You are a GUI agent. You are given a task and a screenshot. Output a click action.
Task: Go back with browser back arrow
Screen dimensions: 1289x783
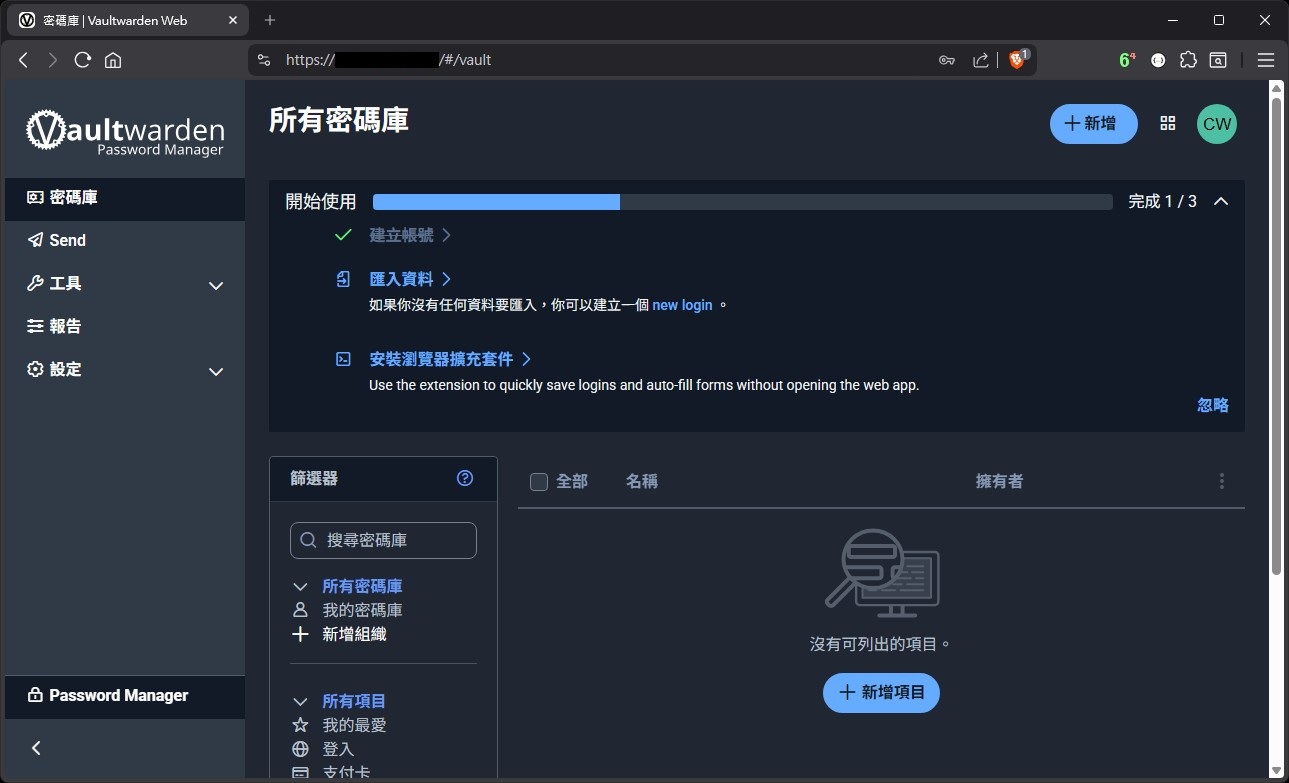pos(24,60)
